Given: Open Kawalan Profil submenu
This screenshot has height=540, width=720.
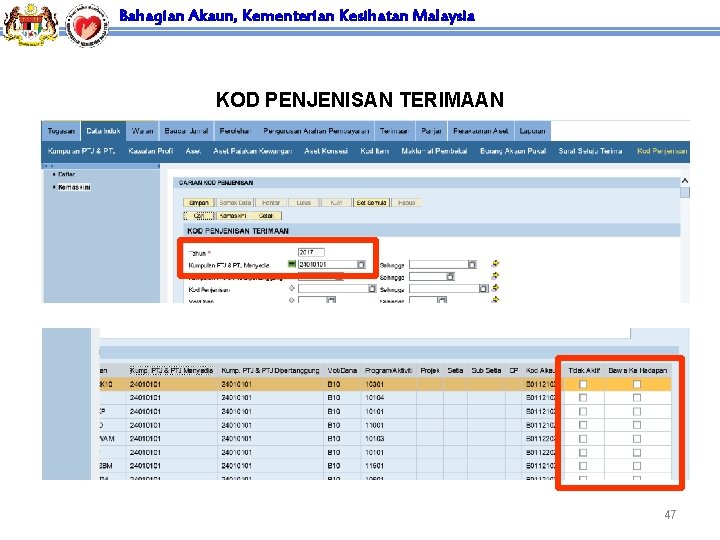Looking at the screenshot, I should click(x=151, y=151).
